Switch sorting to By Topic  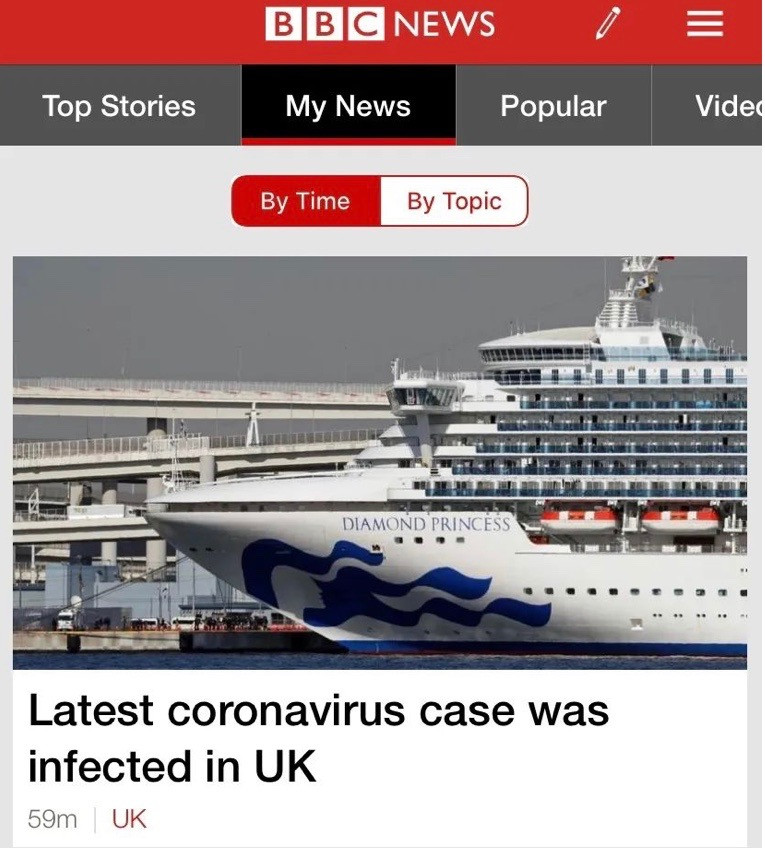coord(454,201)
